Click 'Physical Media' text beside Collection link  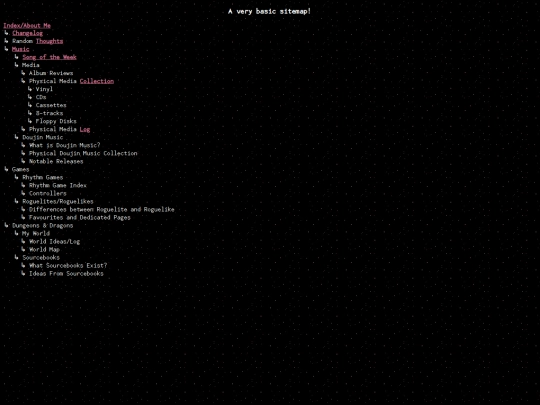coord(53,81)
